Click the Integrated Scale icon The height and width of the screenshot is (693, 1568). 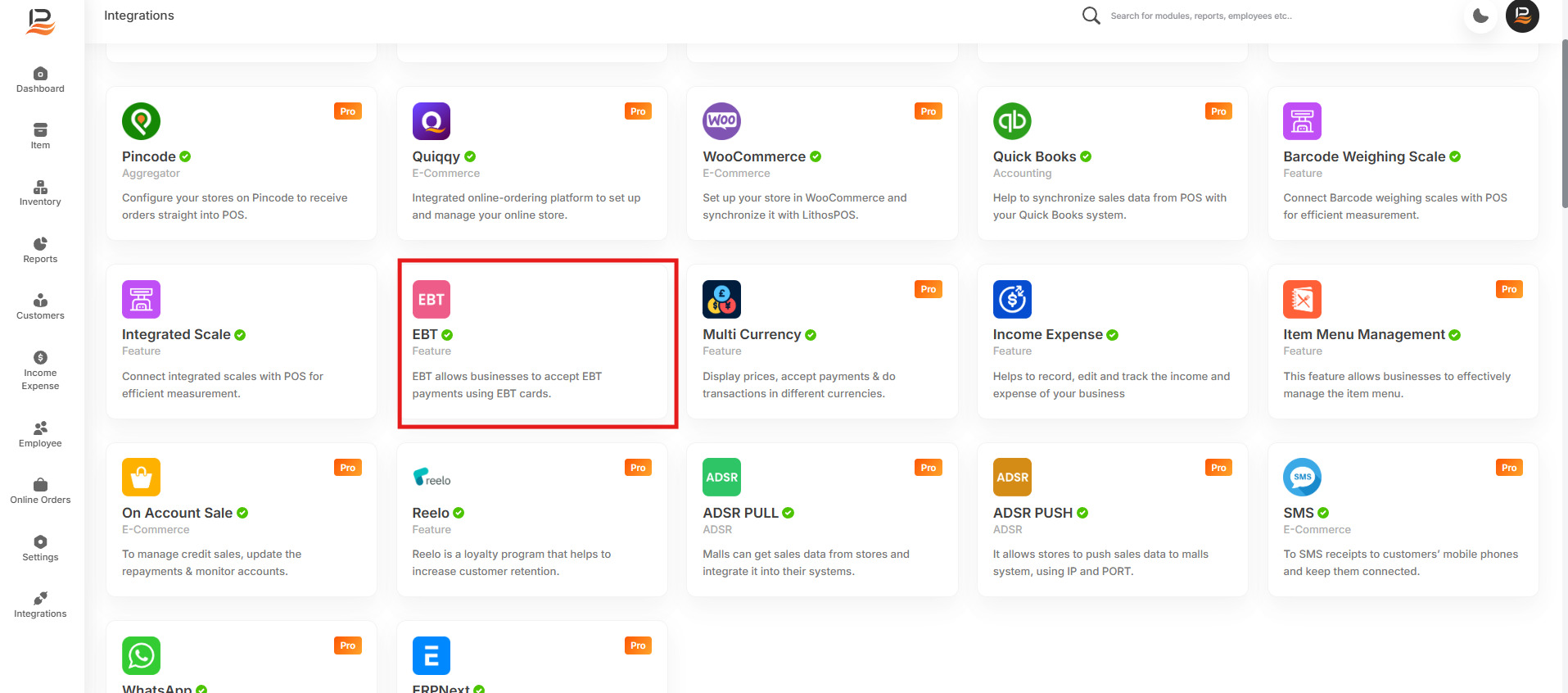[x=141, y=299]
